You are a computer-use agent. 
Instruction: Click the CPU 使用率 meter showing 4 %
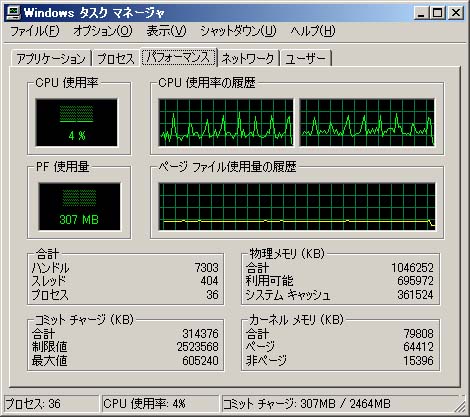coord(77,122)
